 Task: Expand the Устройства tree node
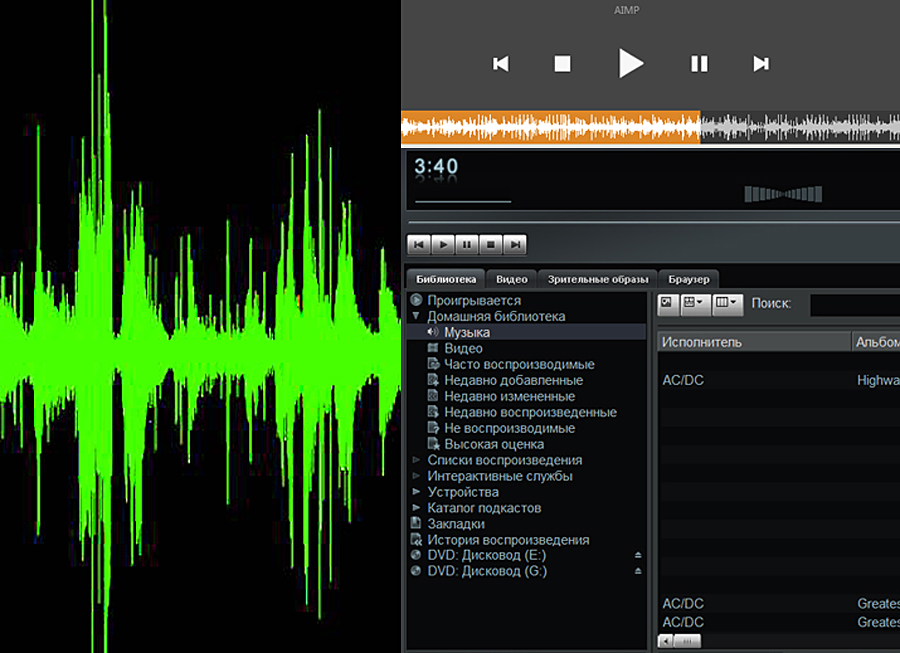click(417, 492)
